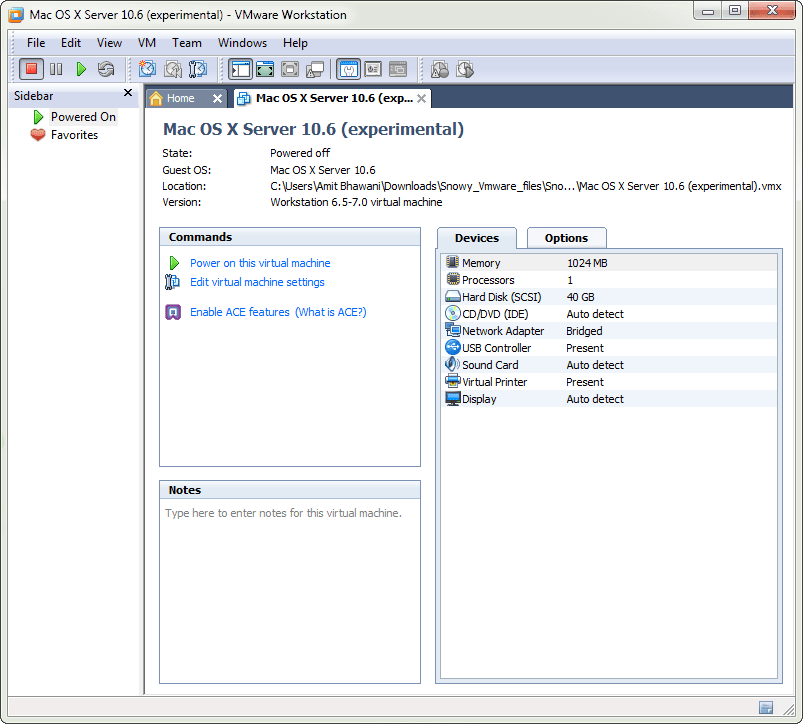
Task: Open the Help menu
Action: (295, 43)
